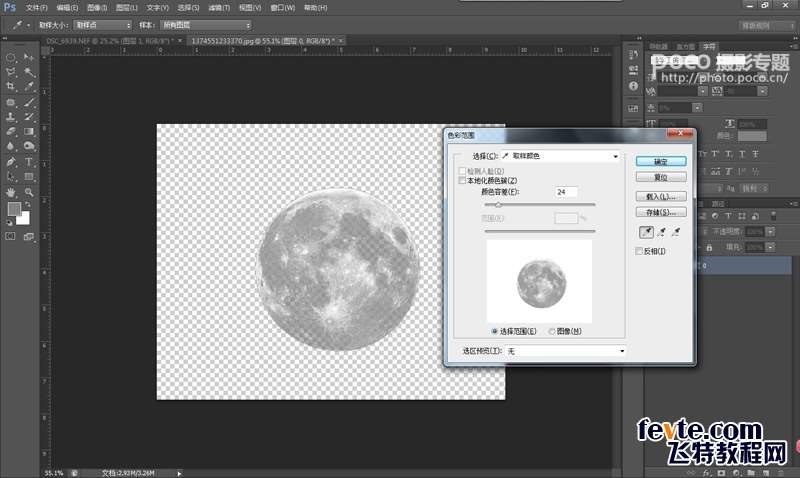The width and height of the screenshot is (800, 478).
Task: Select the Clone Stamp tool
Action: 11,117
